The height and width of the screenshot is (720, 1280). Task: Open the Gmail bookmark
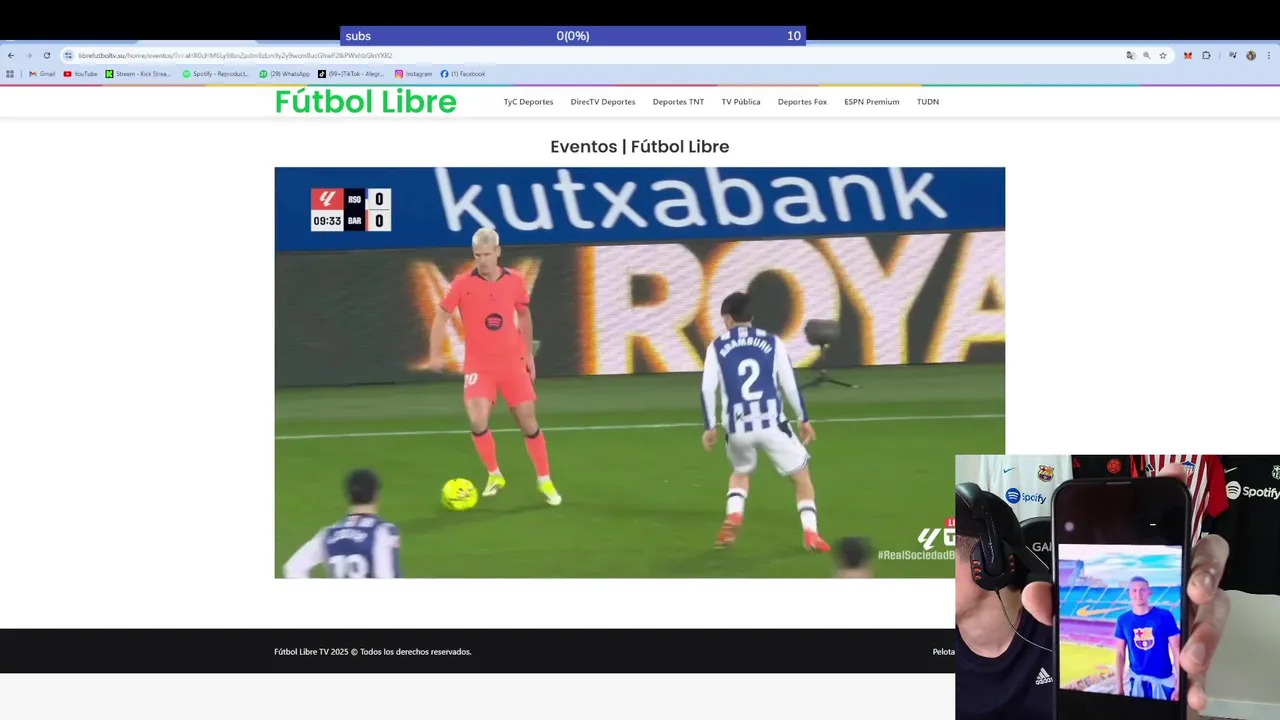pos(42,74)
